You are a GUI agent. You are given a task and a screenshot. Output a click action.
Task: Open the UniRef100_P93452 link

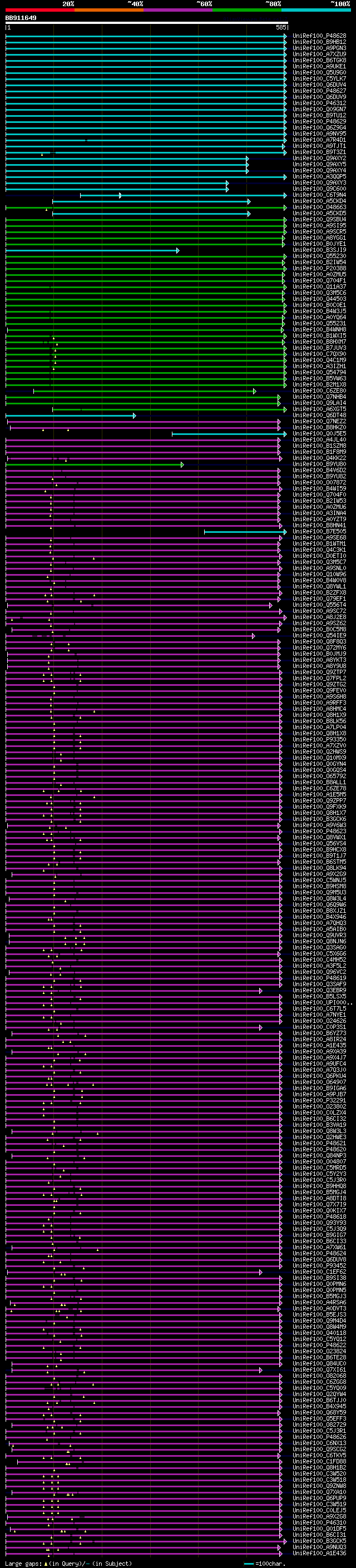point(319,1266)
